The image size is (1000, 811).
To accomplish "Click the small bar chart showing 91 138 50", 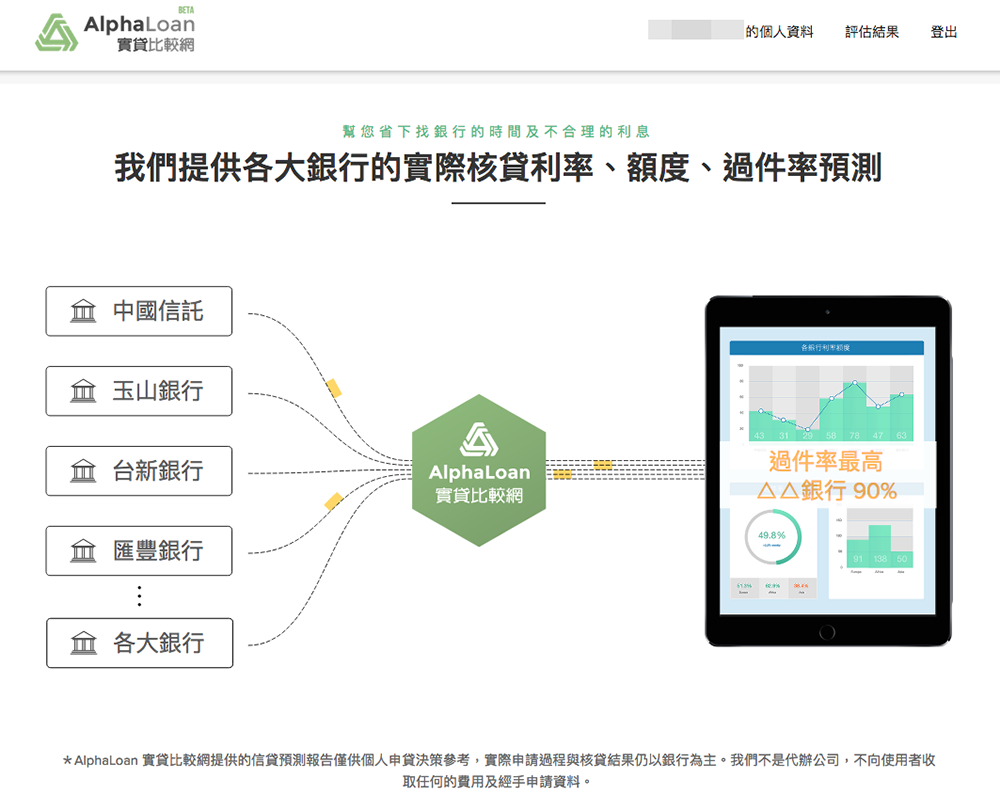I will tap(877, 543).
